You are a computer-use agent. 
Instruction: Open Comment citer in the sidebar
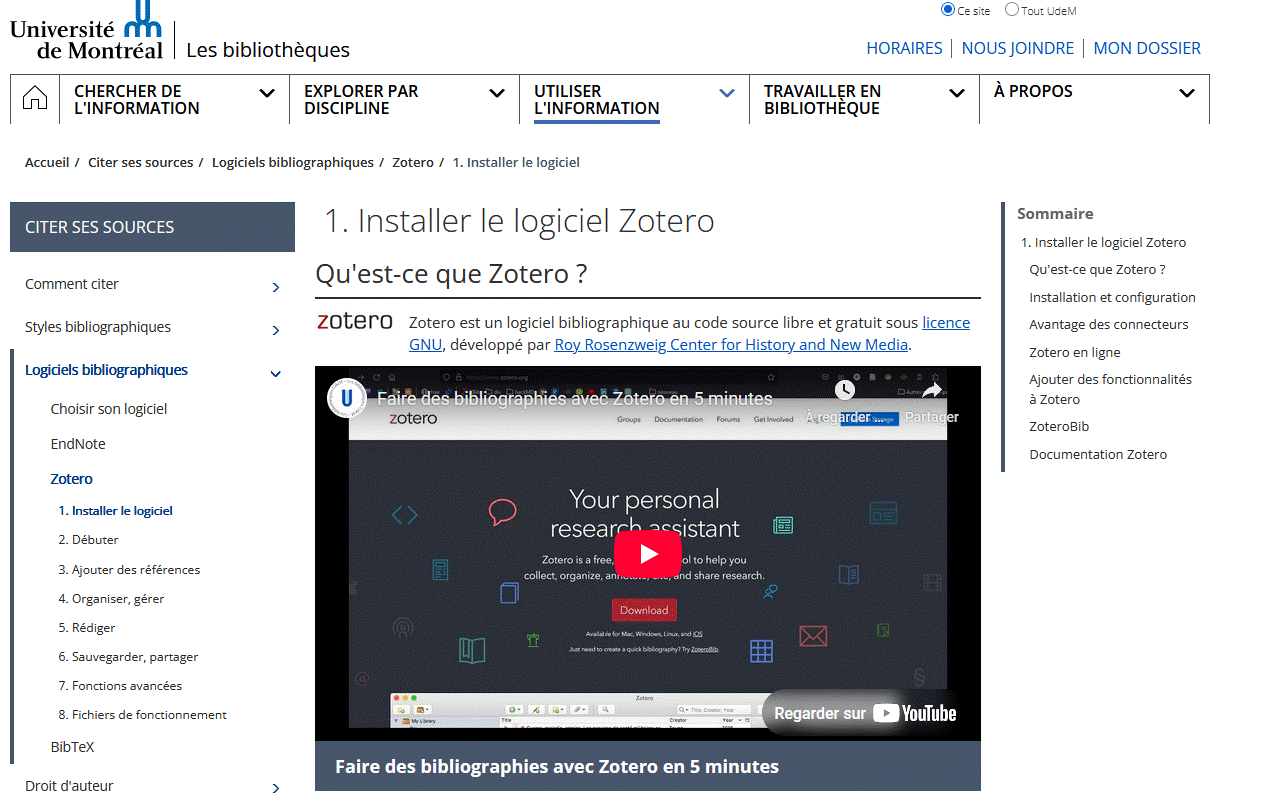[72, 284]
